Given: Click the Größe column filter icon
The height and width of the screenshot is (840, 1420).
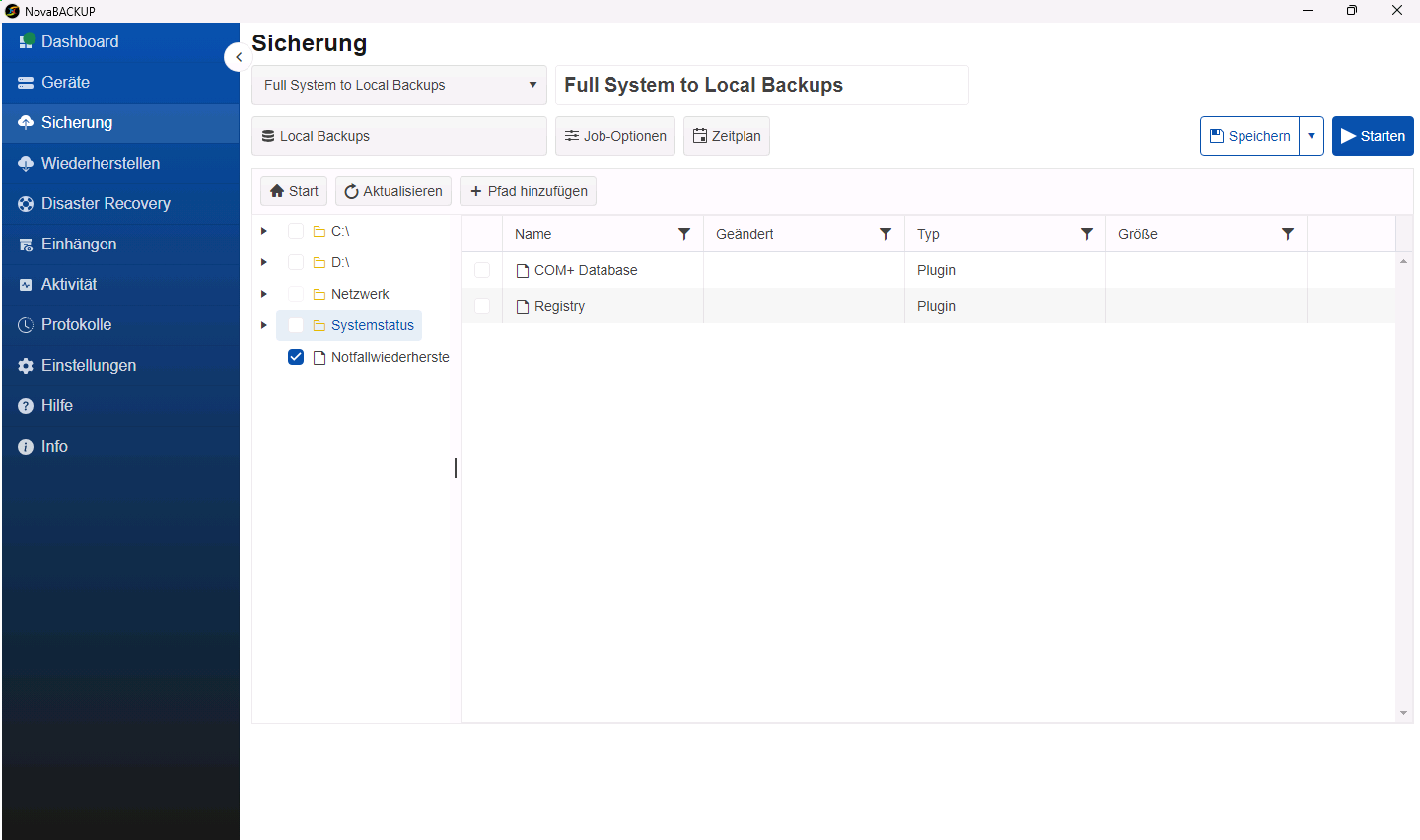Looking at the screenshot, I should coord(1288,234).
